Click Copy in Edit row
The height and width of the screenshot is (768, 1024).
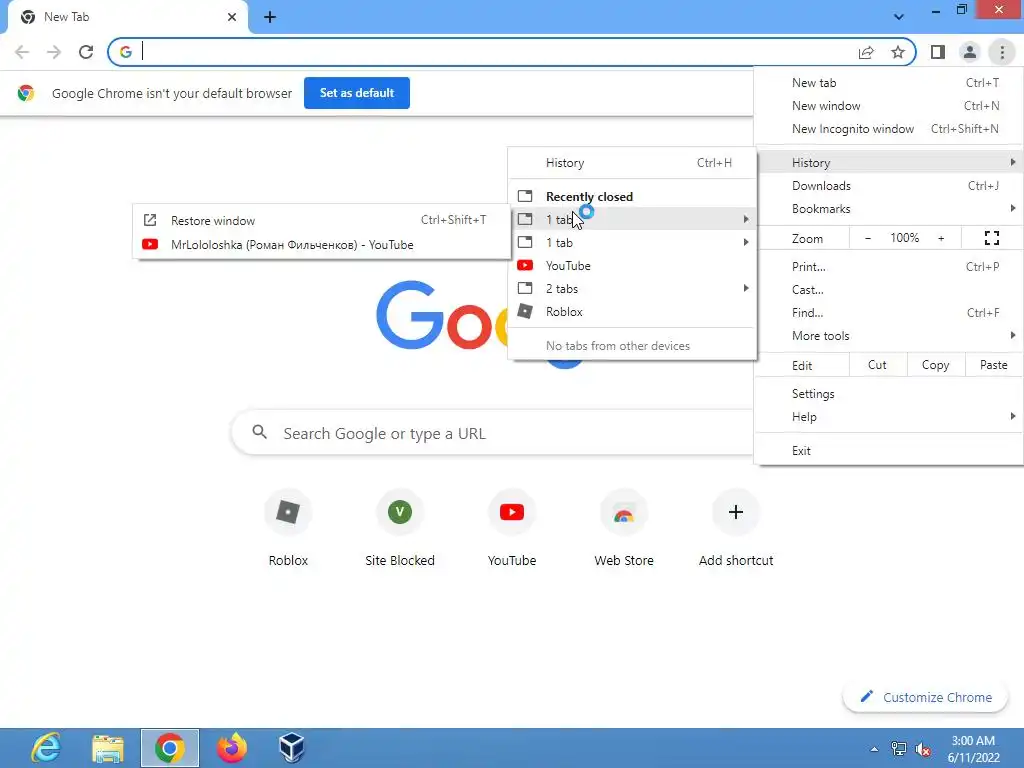[x=936, y=365]
